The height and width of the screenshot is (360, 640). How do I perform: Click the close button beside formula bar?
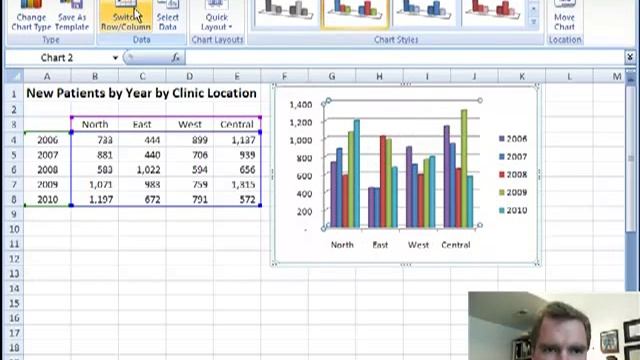630,58
